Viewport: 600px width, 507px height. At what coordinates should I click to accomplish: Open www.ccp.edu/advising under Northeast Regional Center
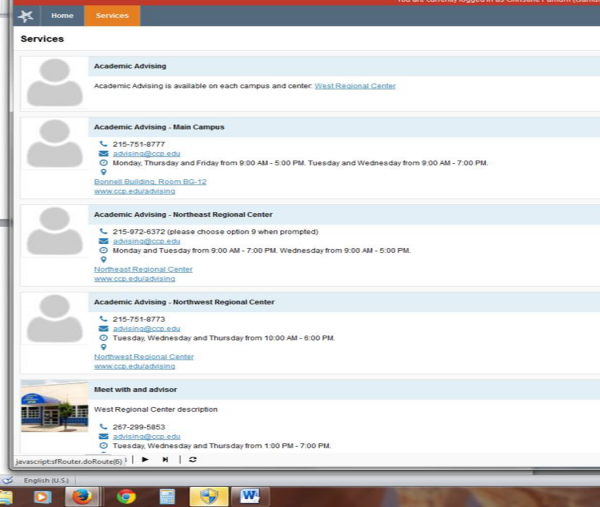(x=135, y=279)
